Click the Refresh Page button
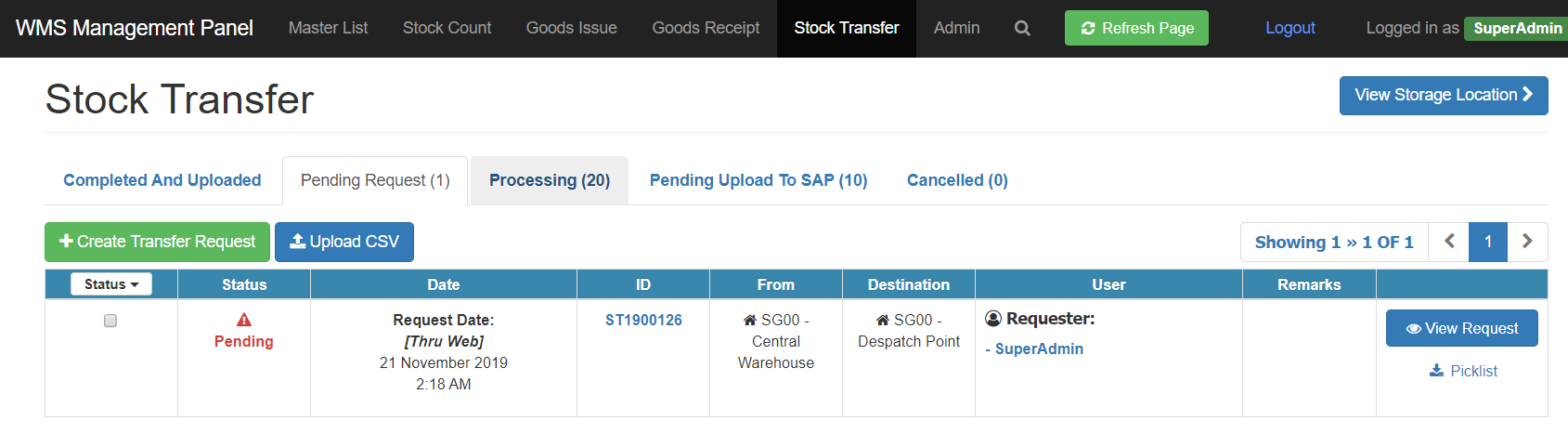Viewport: 1568px width, 434px height. (1136, 28)
